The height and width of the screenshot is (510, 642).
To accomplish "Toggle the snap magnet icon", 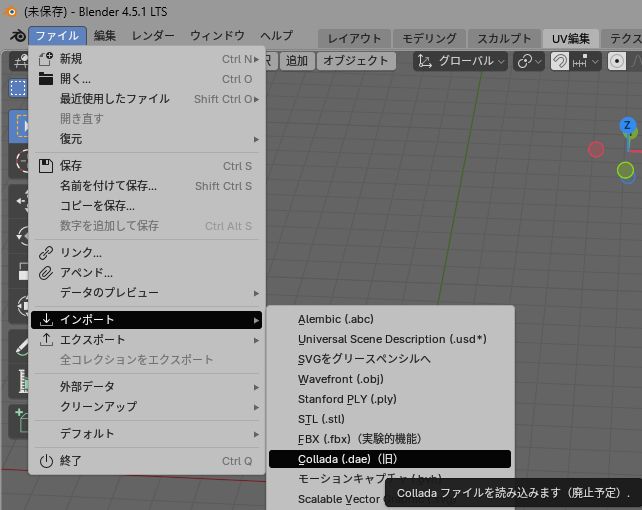I will (560, 61).
